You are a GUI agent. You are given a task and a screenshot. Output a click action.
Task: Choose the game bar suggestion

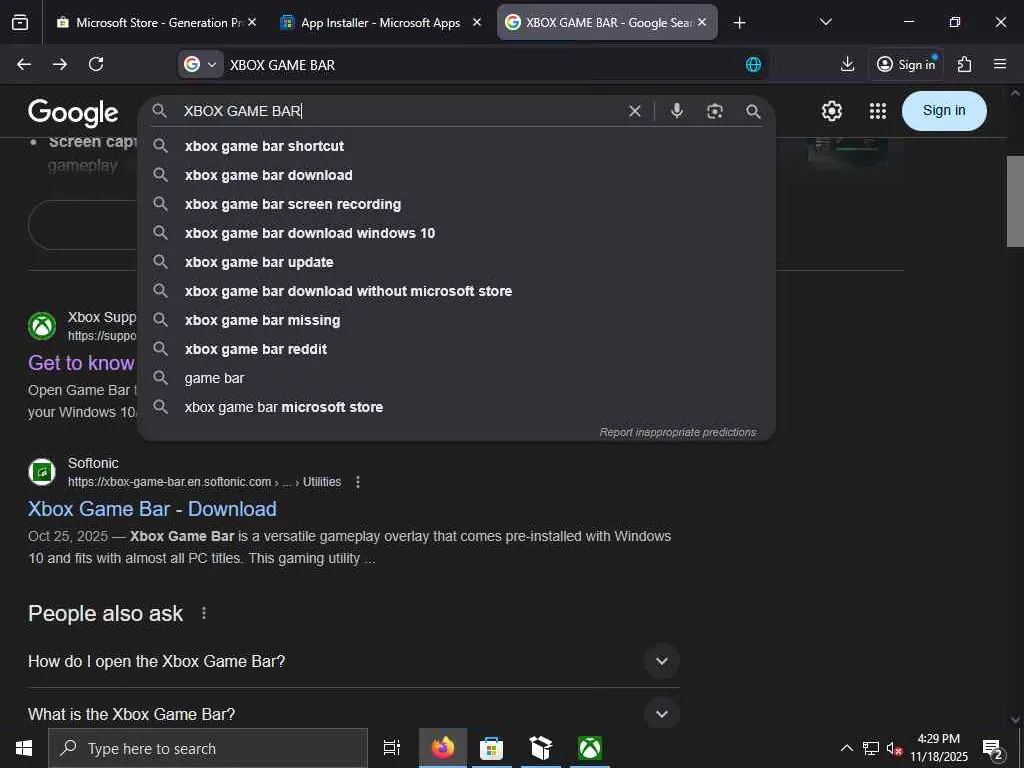point(456,378)
